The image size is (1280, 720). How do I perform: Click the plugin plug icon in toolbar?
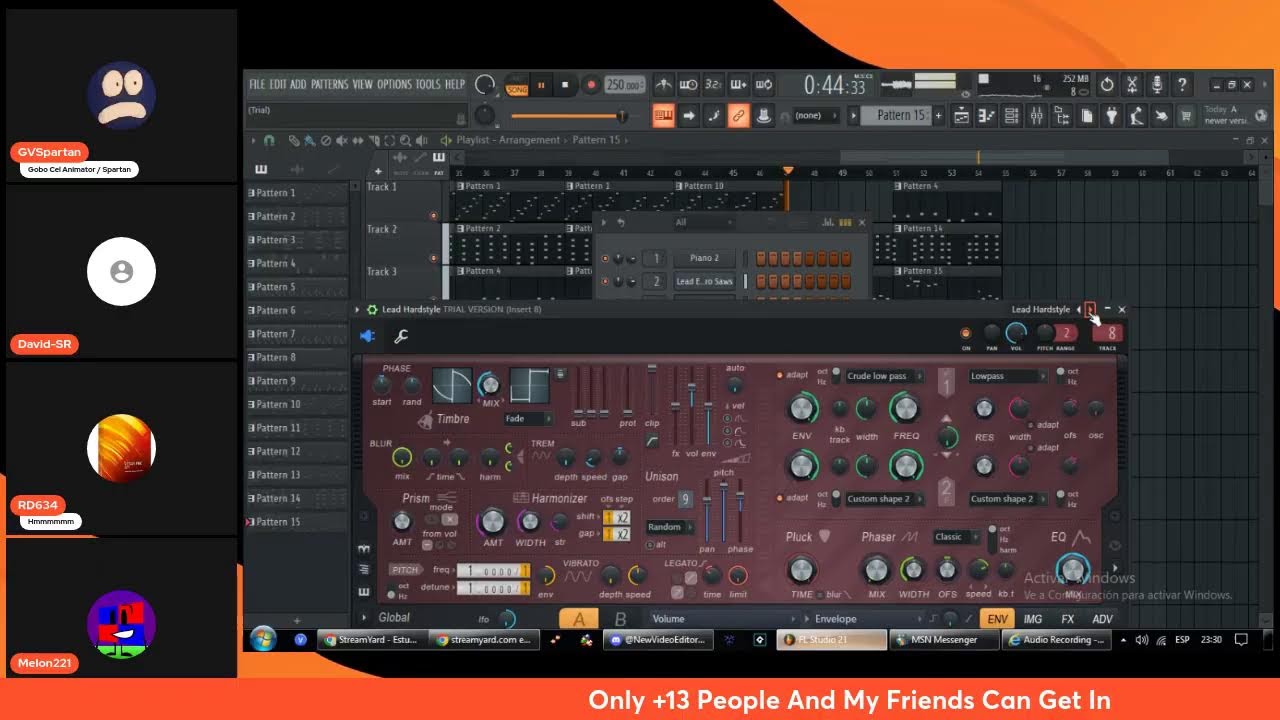click(x=1111, y=116)
